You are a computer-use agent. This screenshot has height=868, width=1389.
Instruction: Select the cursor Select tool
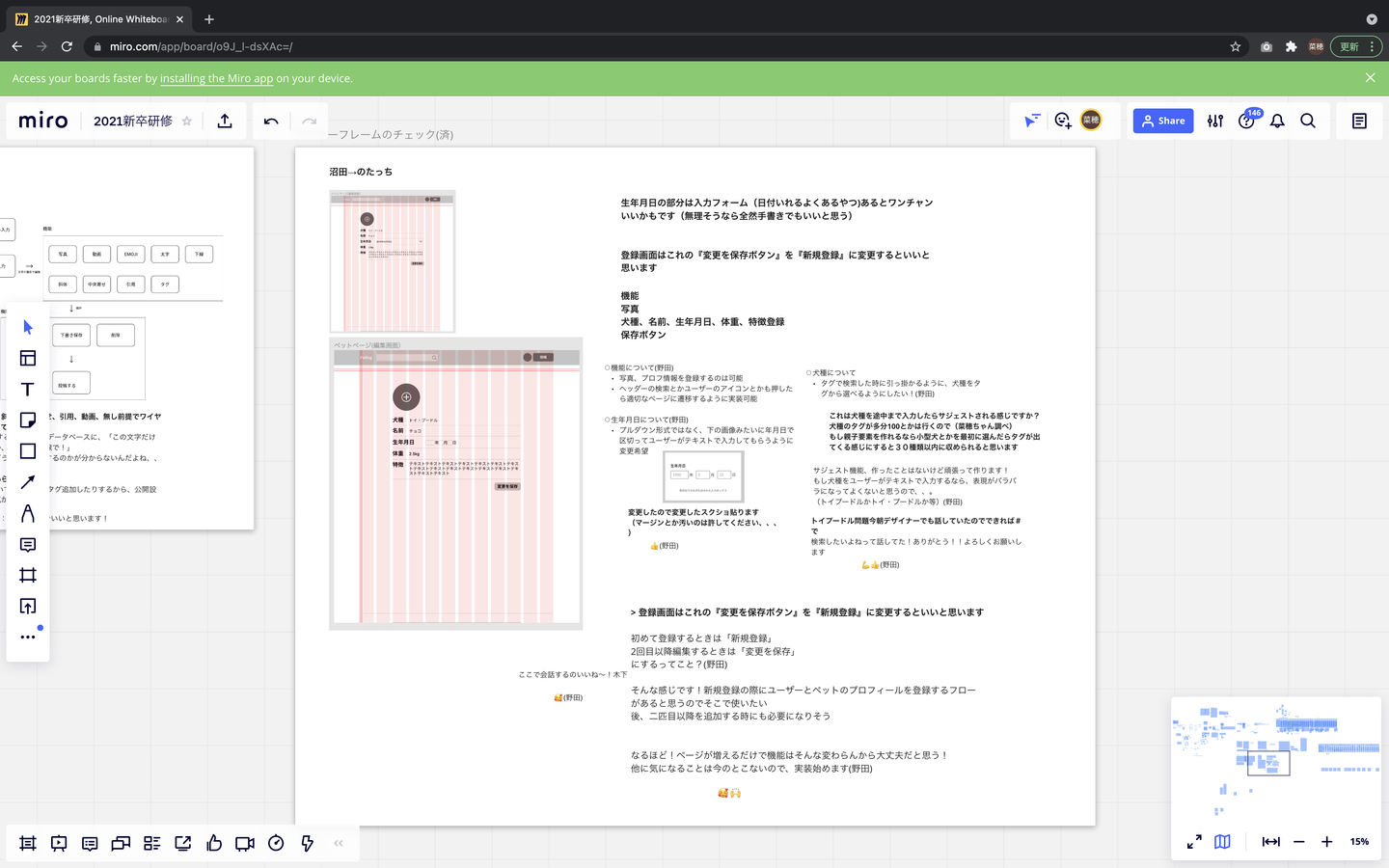pos(28,328)
